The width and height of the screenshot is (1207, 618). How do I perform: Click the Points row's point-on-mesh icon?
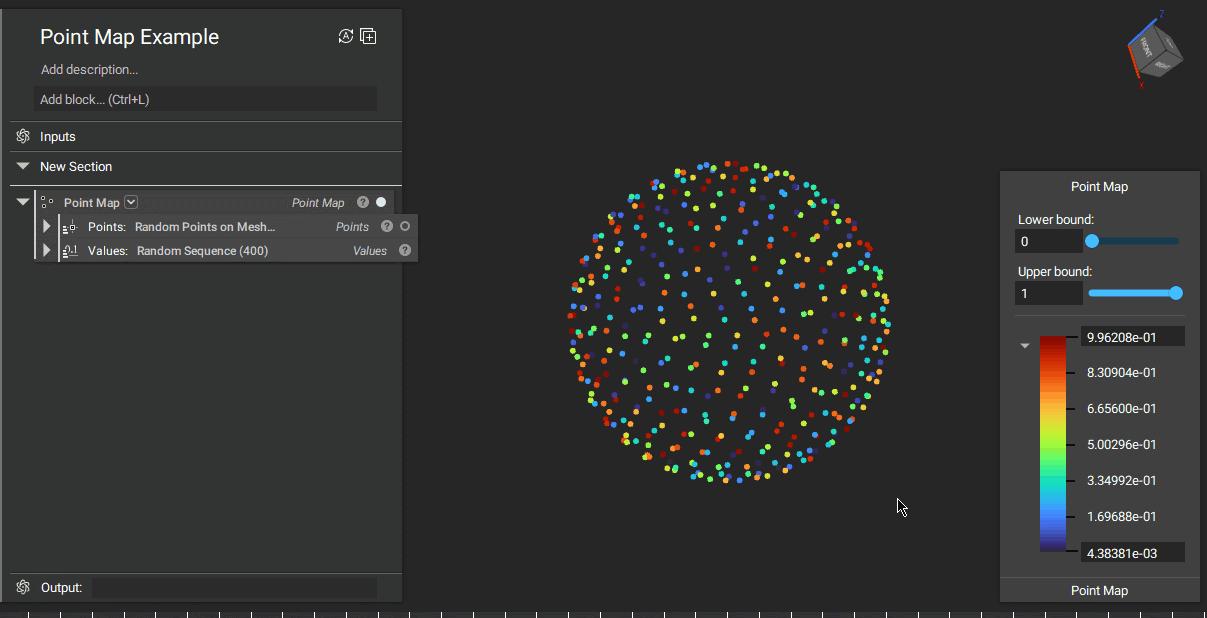[70, 227]
